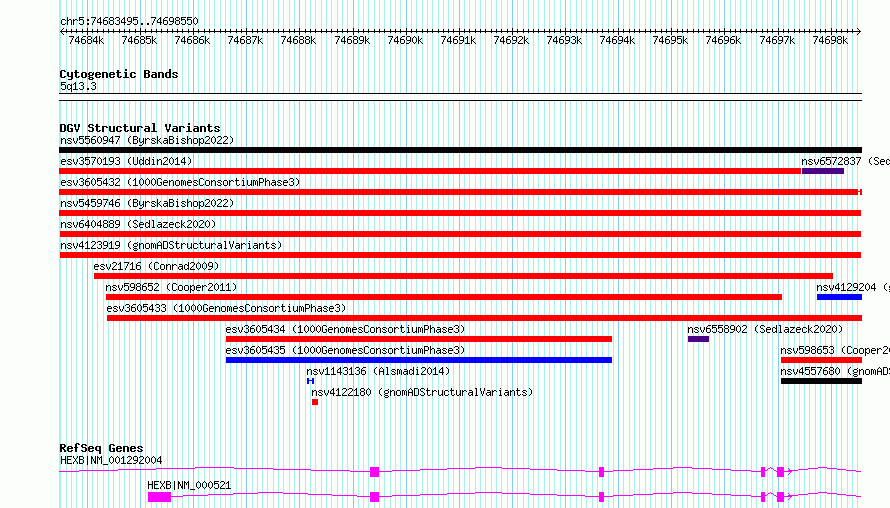Open the nsv4129204 variant label

point(853,287)
